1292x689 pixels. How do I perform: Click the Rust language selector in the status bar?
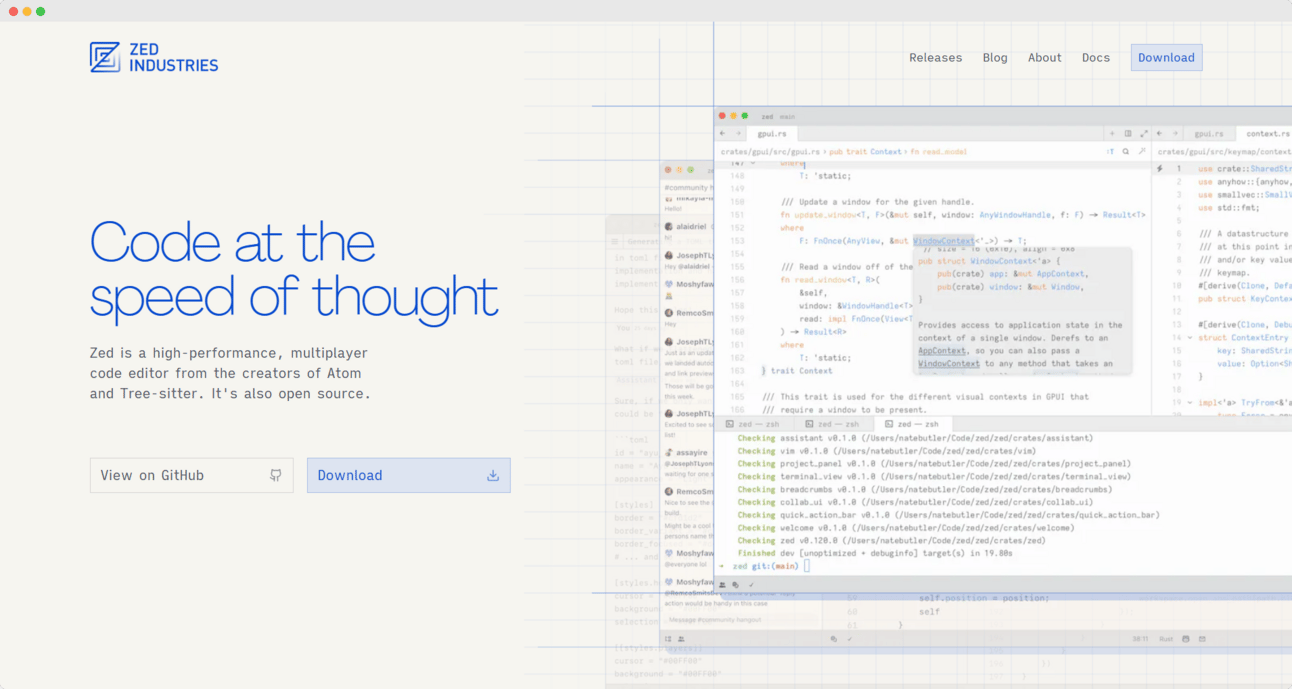(1165, 638)
